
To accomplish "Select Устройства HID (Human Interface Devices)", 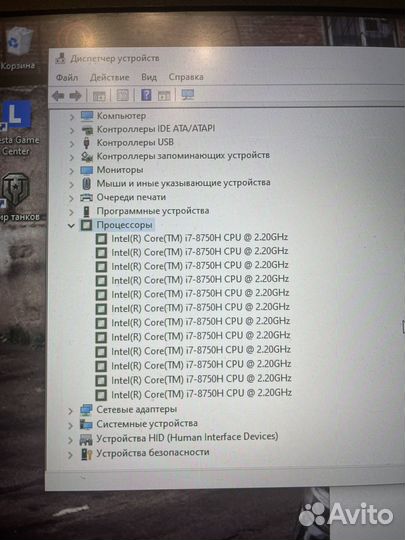I will (187, 438).
